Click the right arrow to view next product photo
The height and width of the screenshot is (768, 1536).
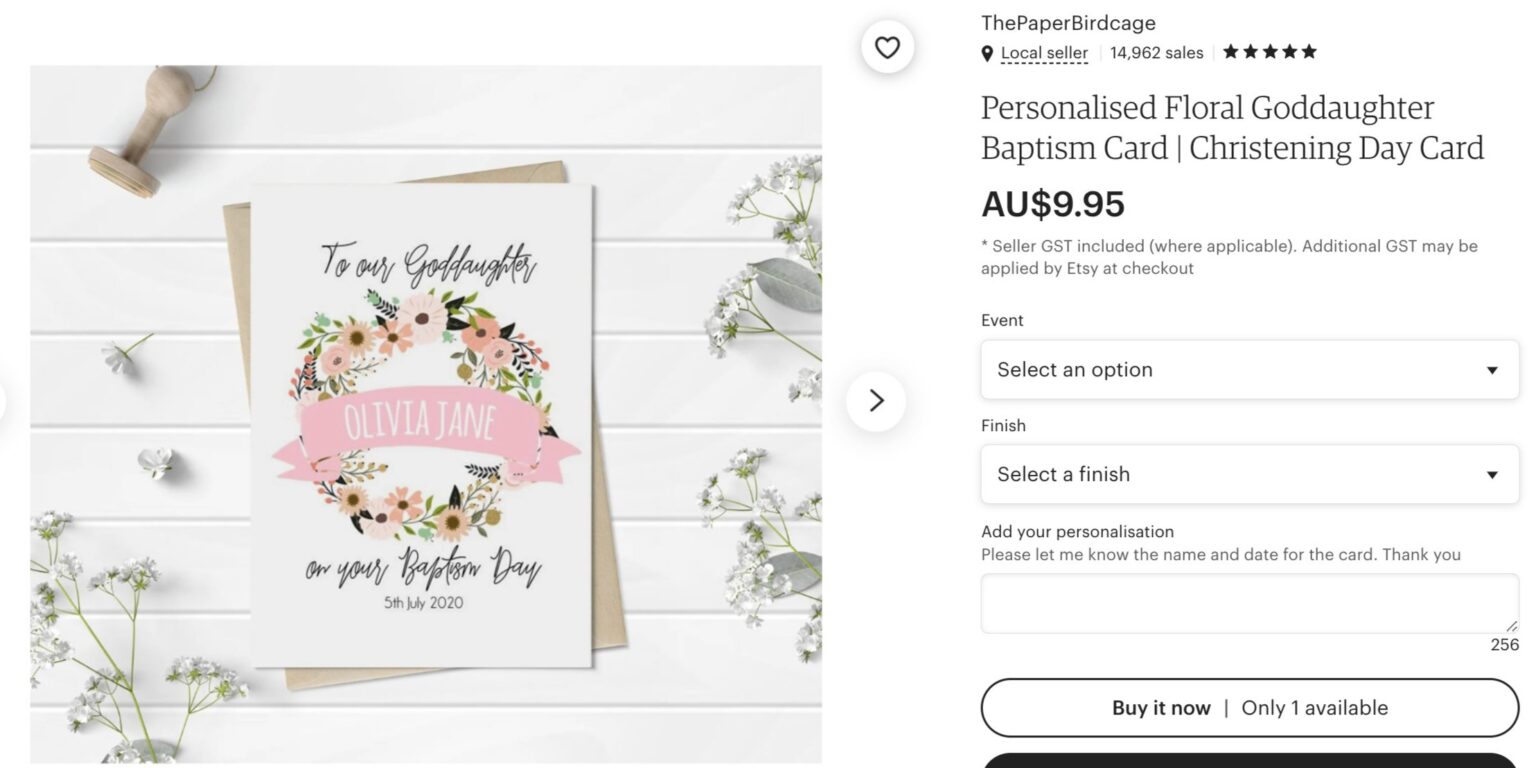pyautogui.click(x=876, y=400)
